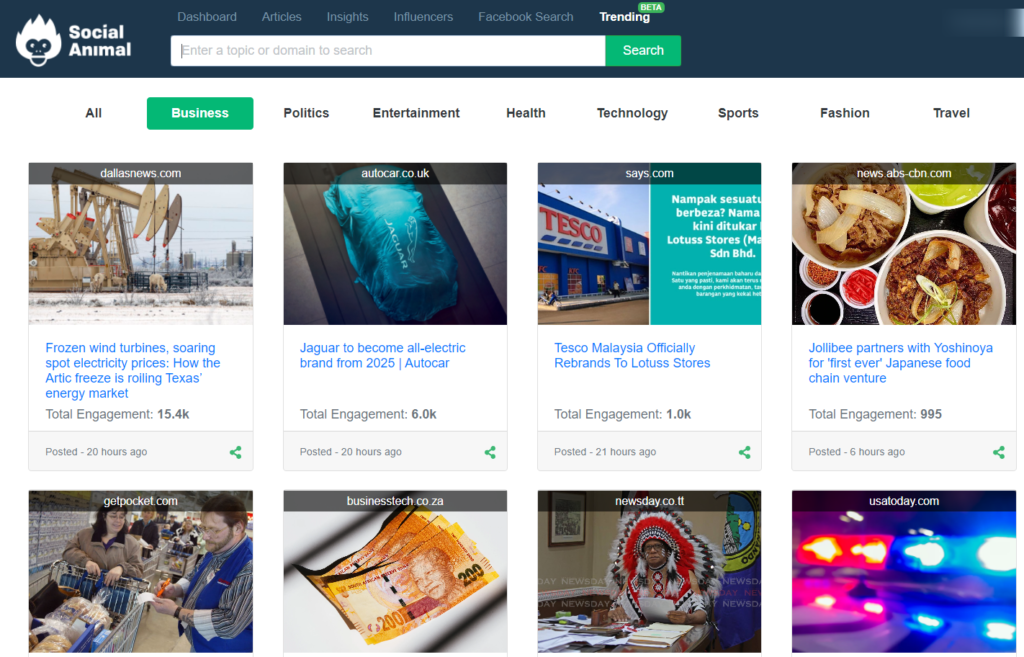Select the Business category tab
Screen dimensions: 1024x657
click(x=200, y=113)
